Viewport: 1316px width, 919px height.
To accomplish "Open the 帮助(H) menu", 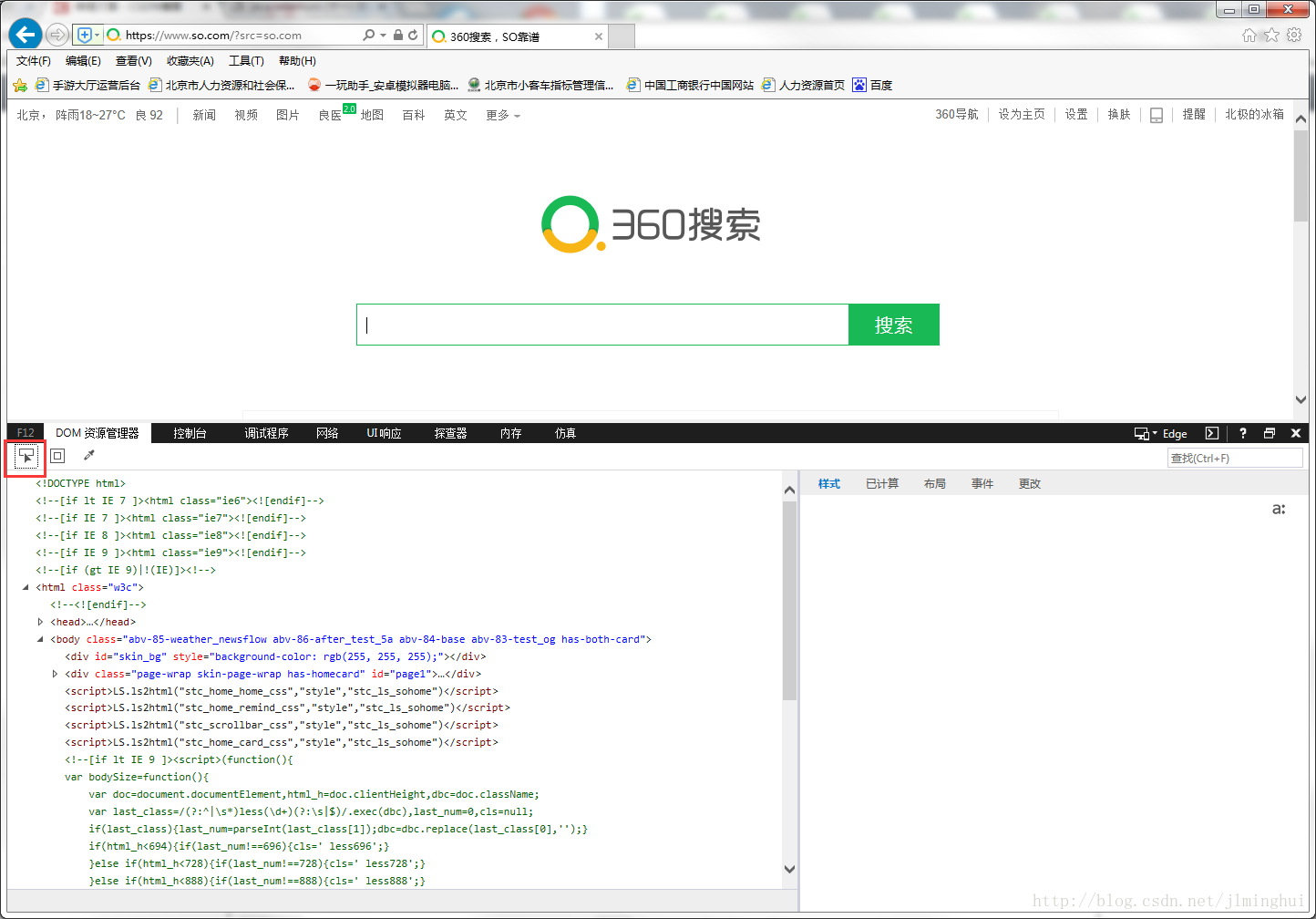I will (297, 61).
